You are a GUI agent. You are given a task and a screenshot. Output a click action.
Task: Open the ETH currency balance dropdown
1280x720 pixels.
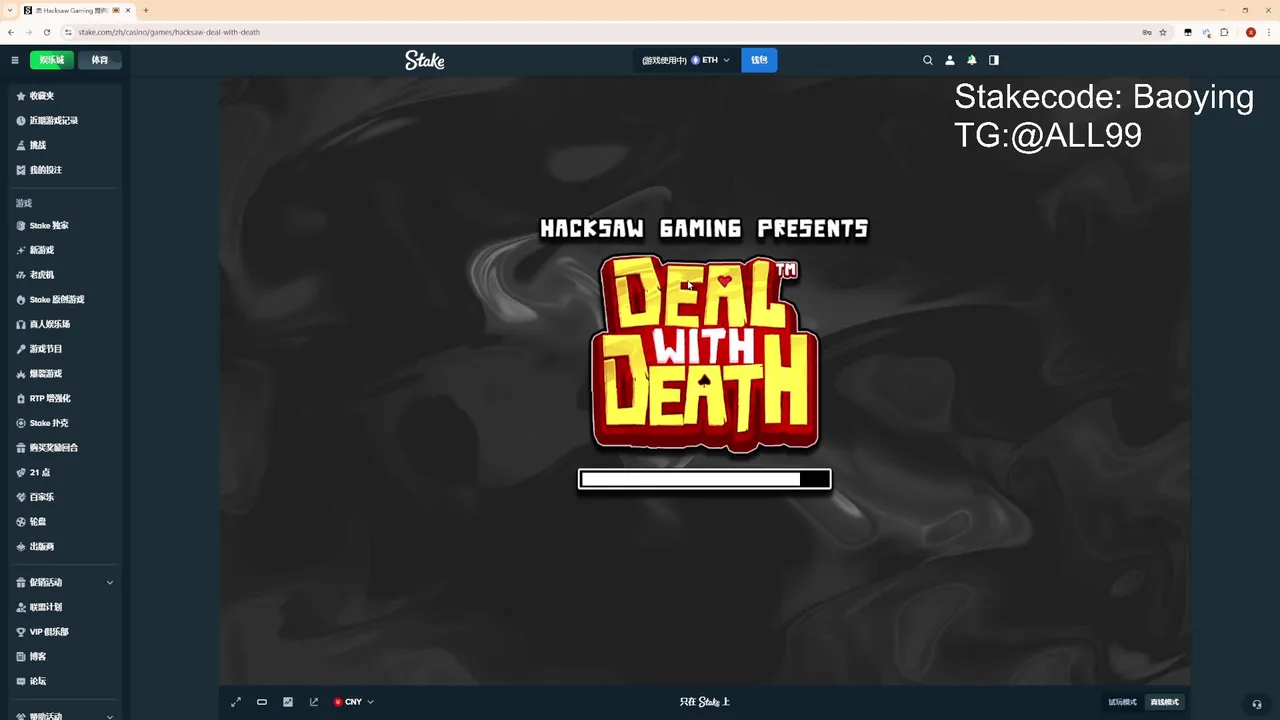coord(686,60)
